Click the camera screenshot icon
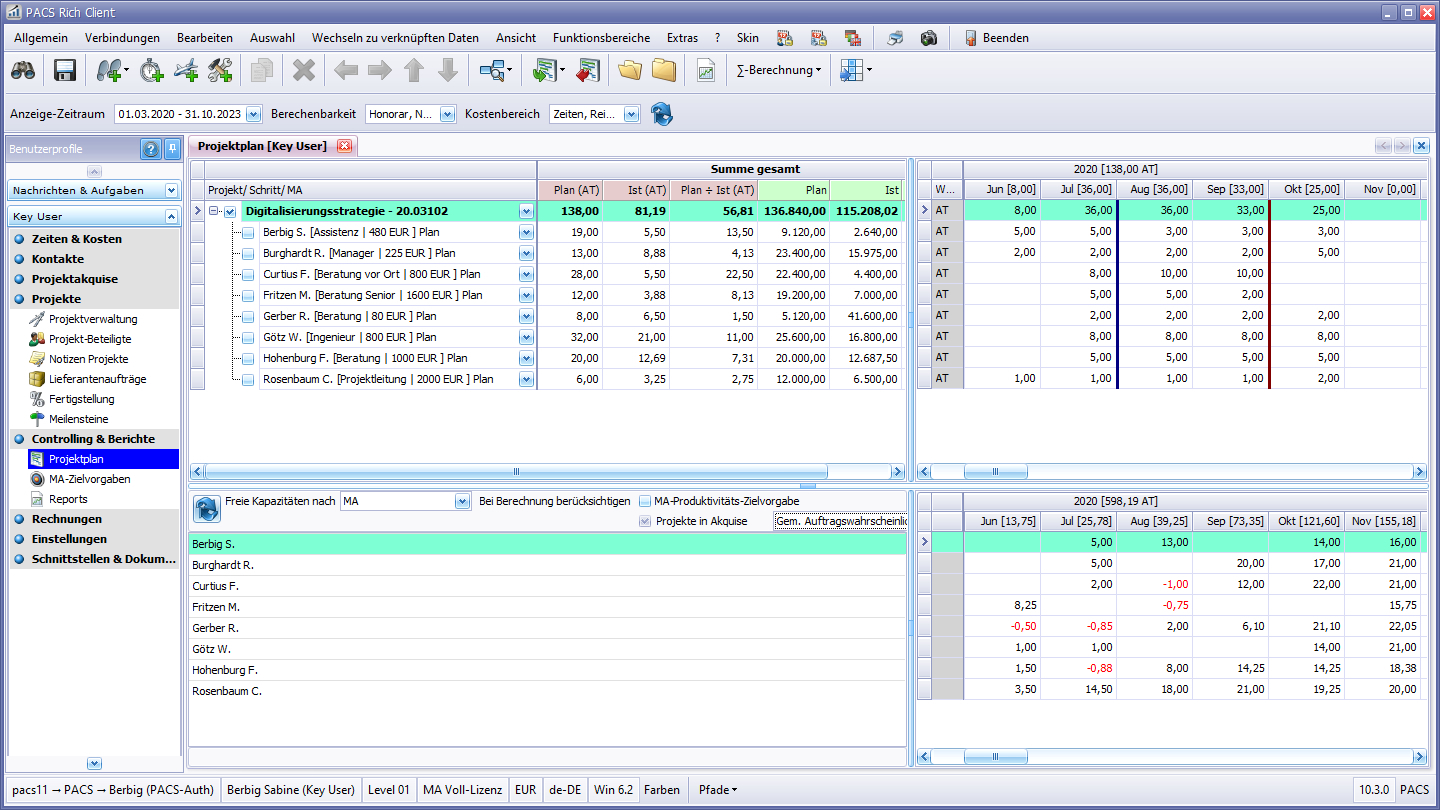 929,38
